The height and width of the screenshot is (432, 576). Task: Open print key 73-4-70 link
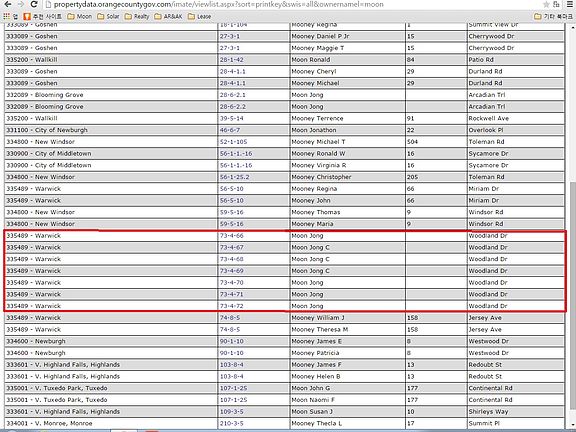click(231, 282)
